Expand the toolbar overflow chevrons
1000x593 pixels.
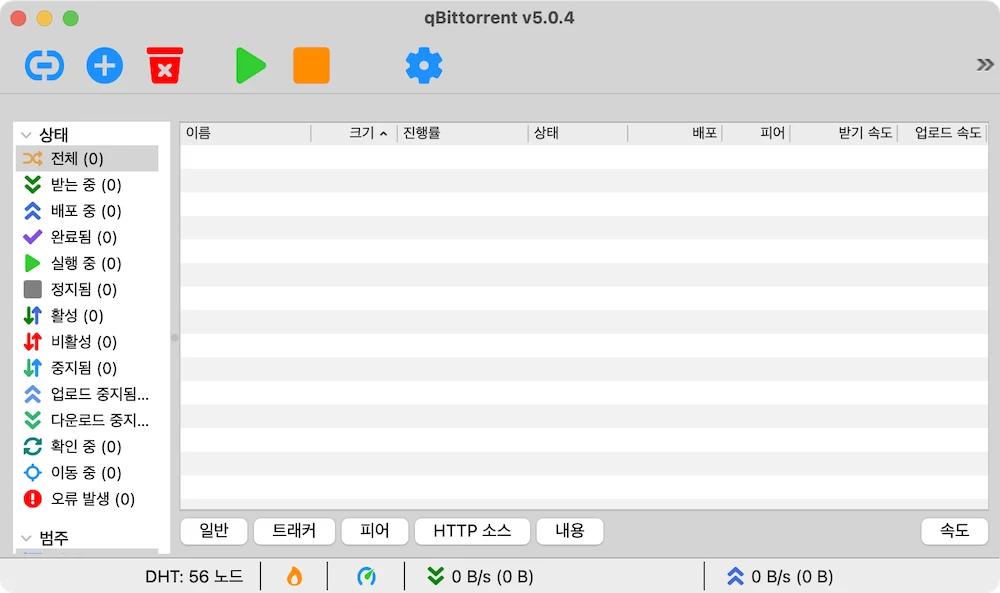(x=985, y=64)
